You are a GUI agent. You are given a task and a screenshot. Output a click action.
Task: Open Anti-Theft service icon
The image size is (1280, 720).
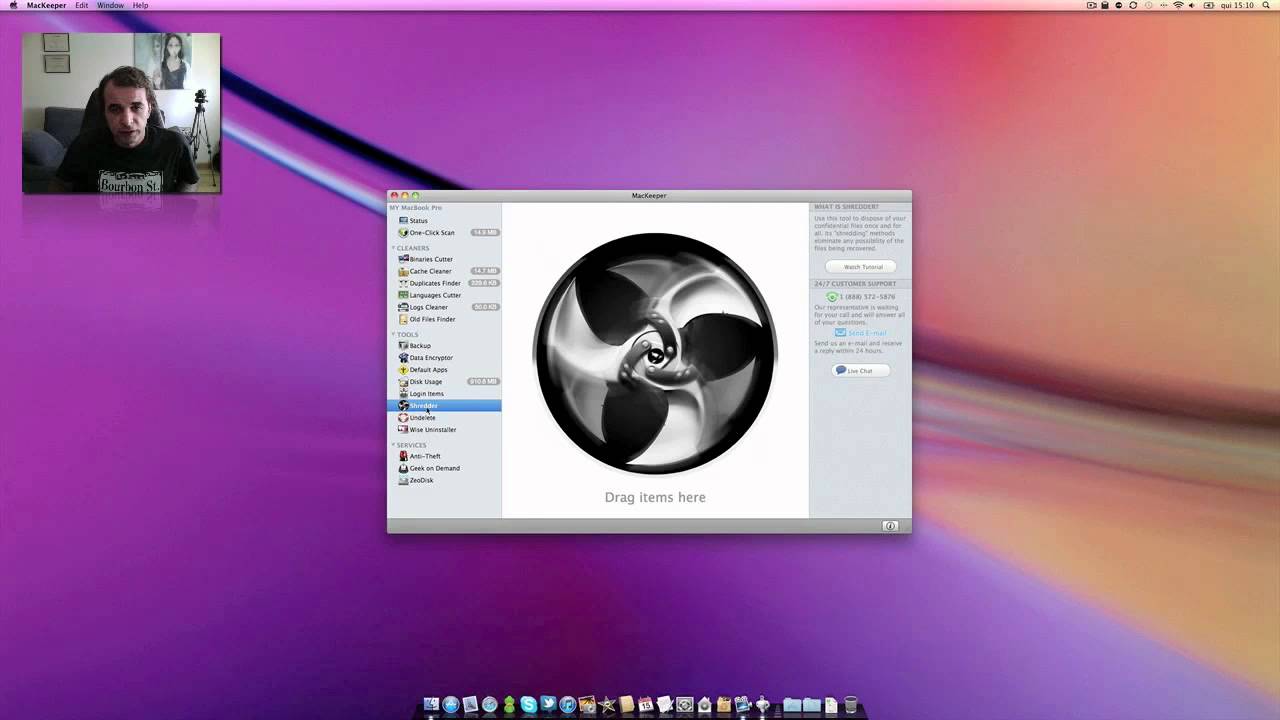[403, 456]
